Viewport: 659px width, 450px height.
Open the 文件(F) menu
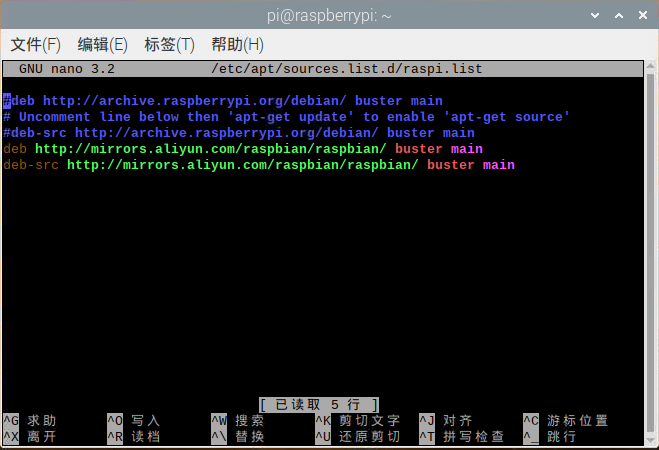tap(35, 45)
